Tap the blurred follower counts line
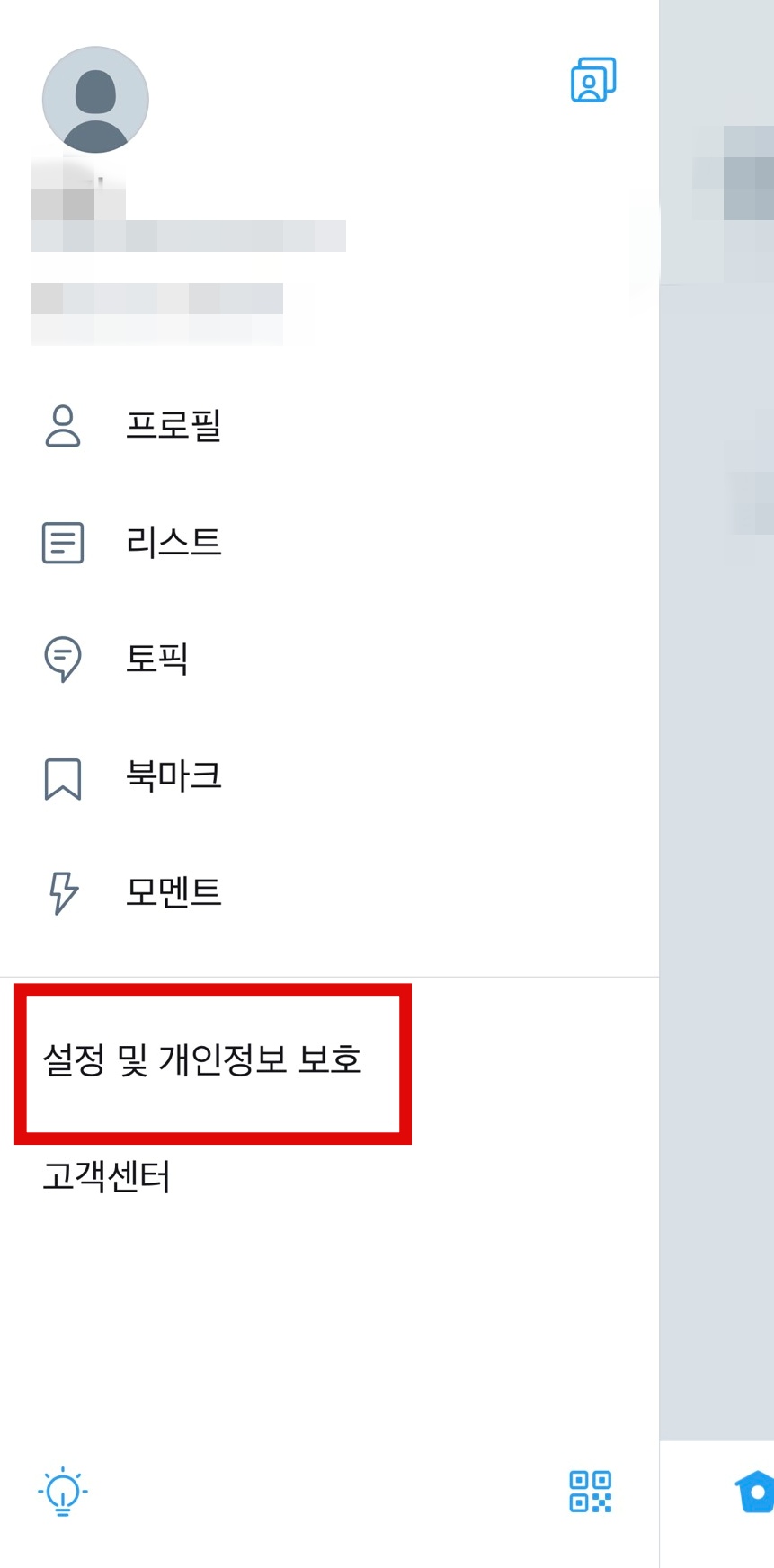Image resolution: width=774 pixels, height=1568 pixels. (x=157, y=299)
